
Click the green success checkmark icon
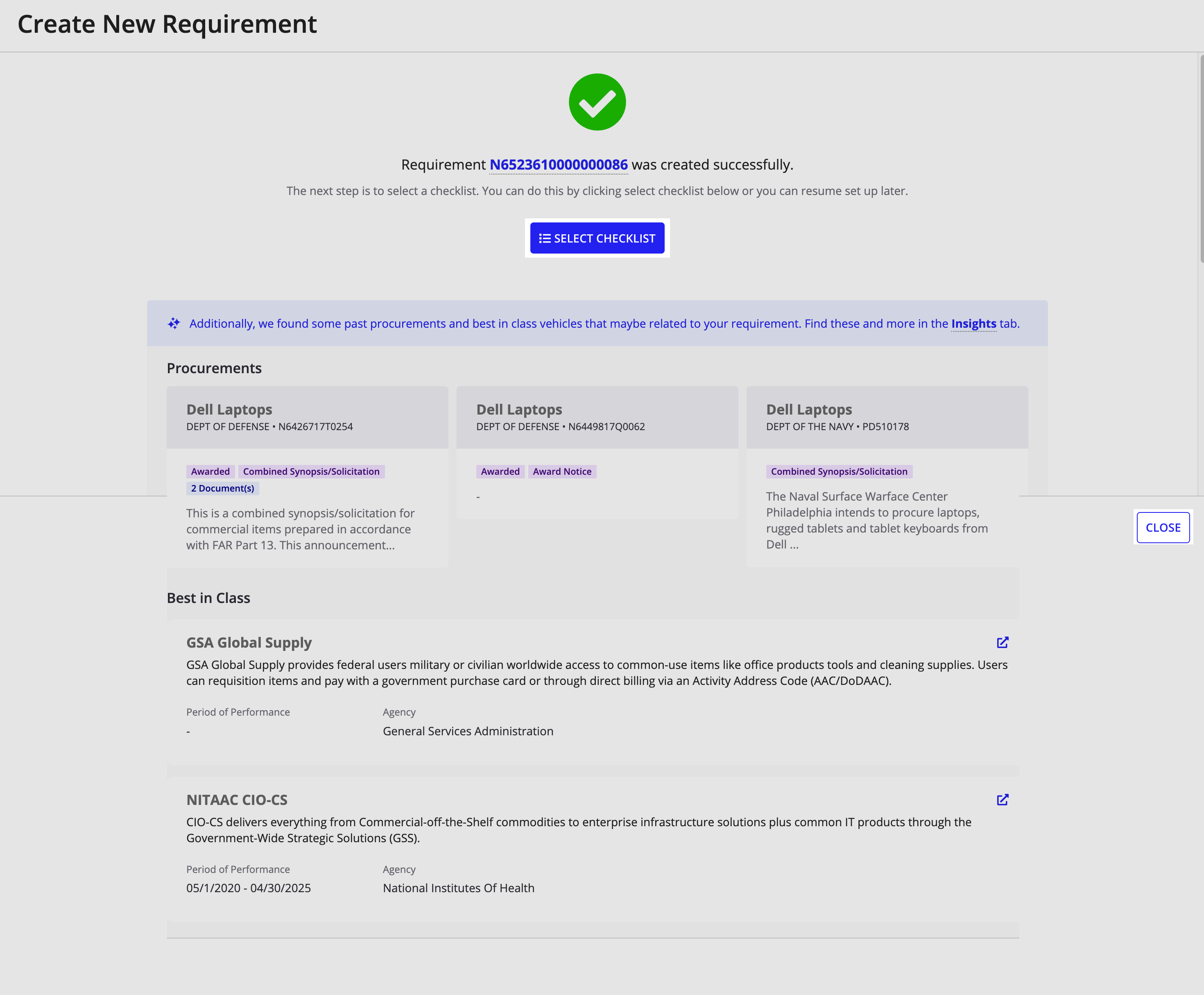(597, 102)
